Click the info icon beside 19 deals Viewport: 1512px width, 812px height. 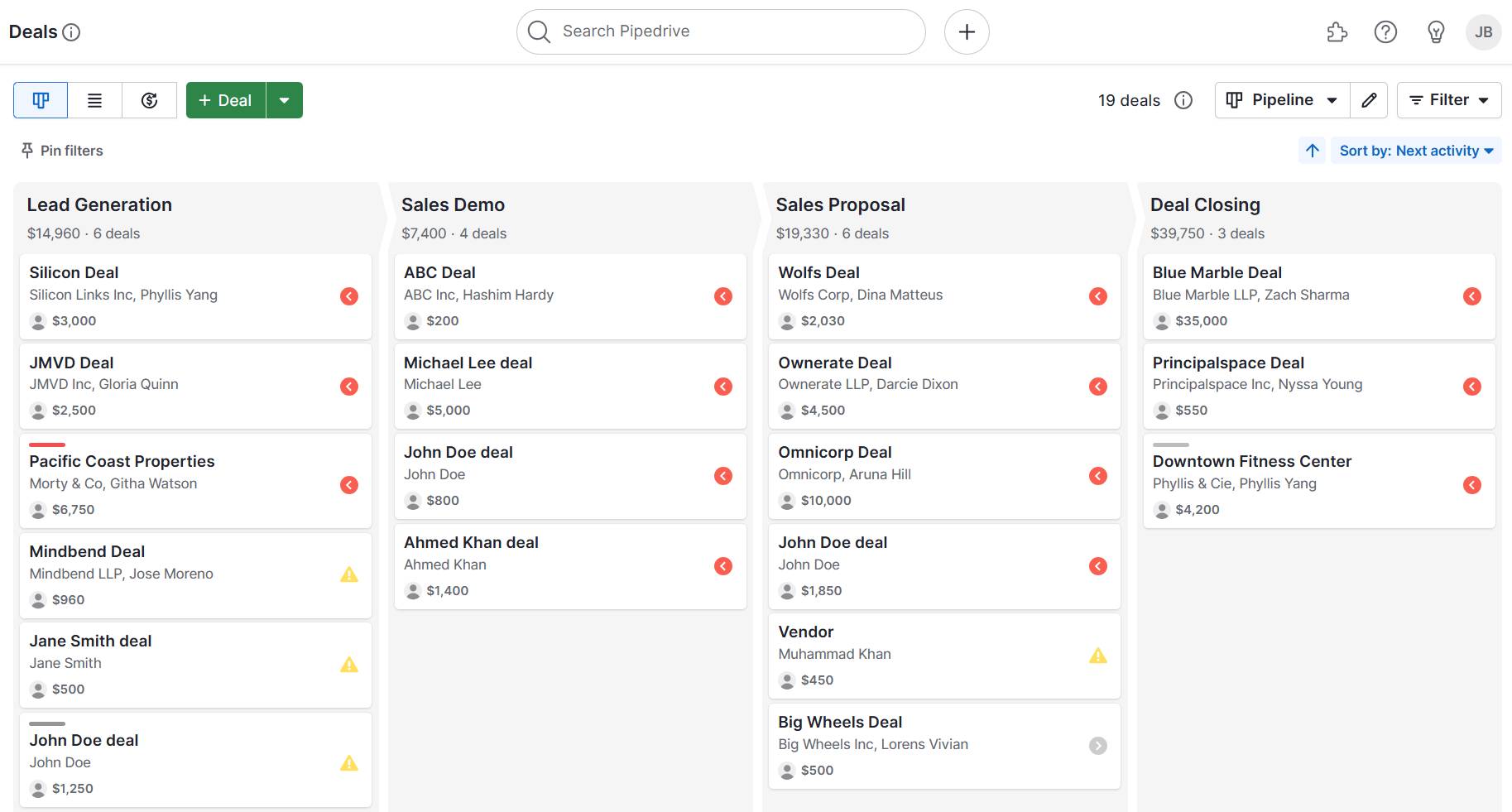(x=1183, y=100)
